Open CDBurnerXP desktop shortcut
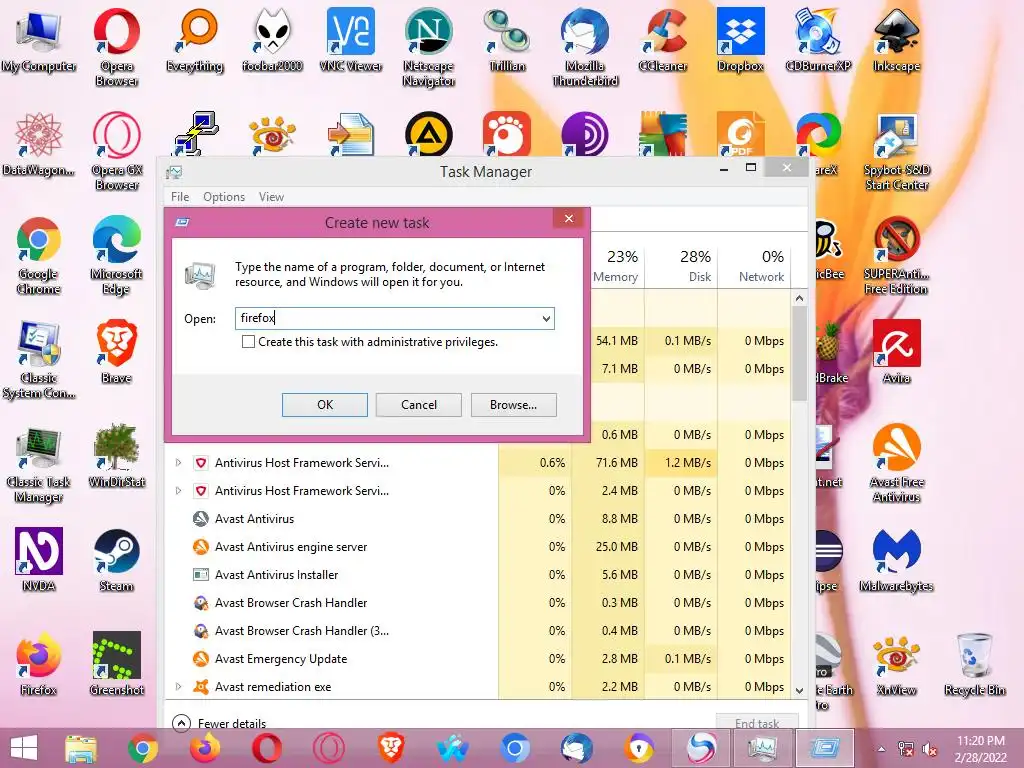Screen dimensions: 1024x768 (818, 40)
